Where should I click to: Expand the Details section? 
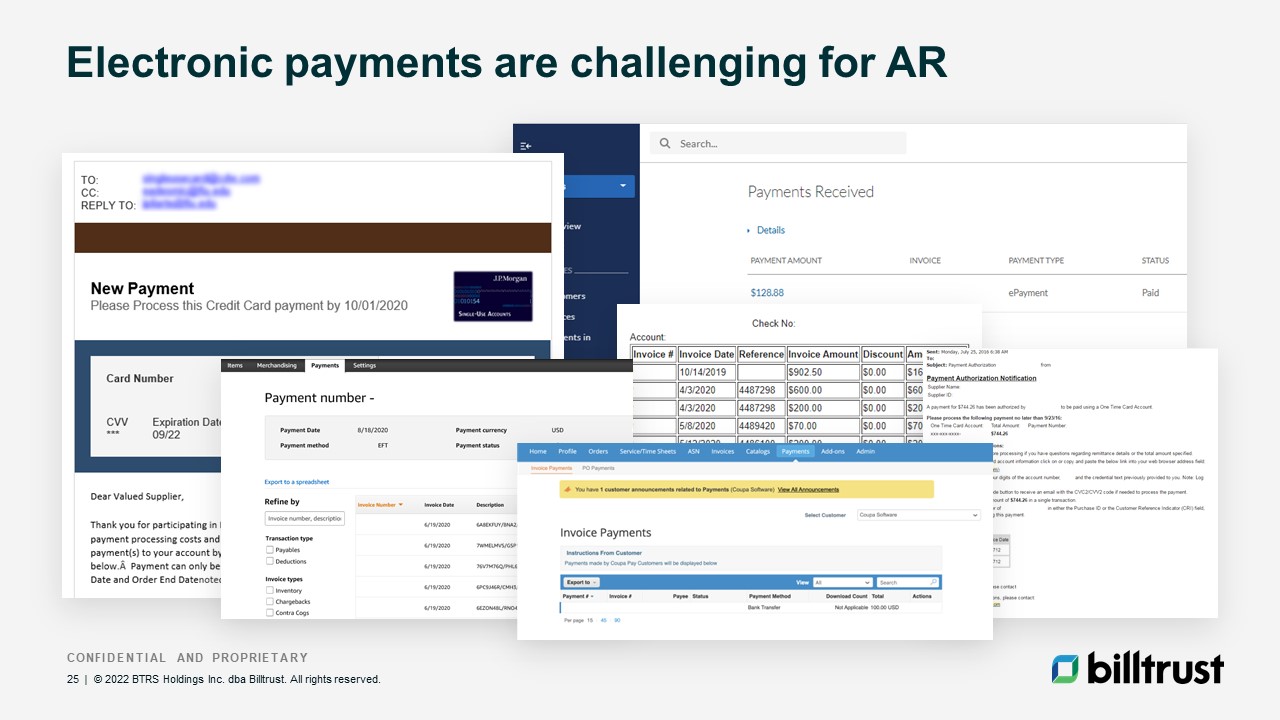tap(766, 230)
